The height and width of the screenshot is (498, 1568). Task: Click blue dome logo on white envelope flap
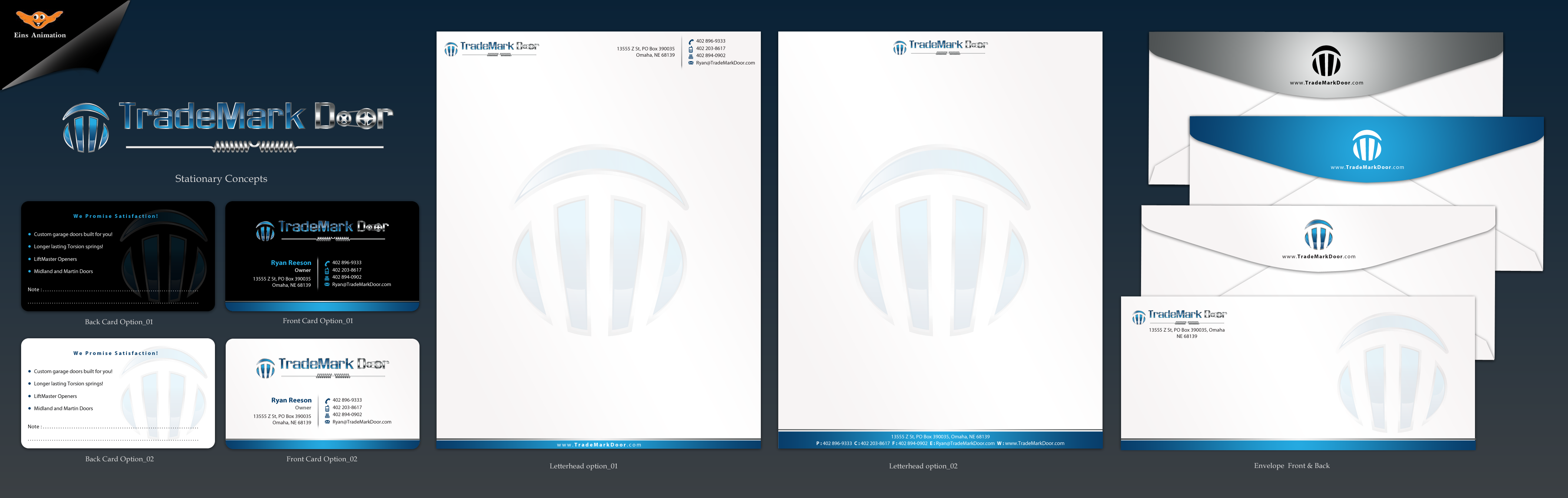pos(1319,235)
